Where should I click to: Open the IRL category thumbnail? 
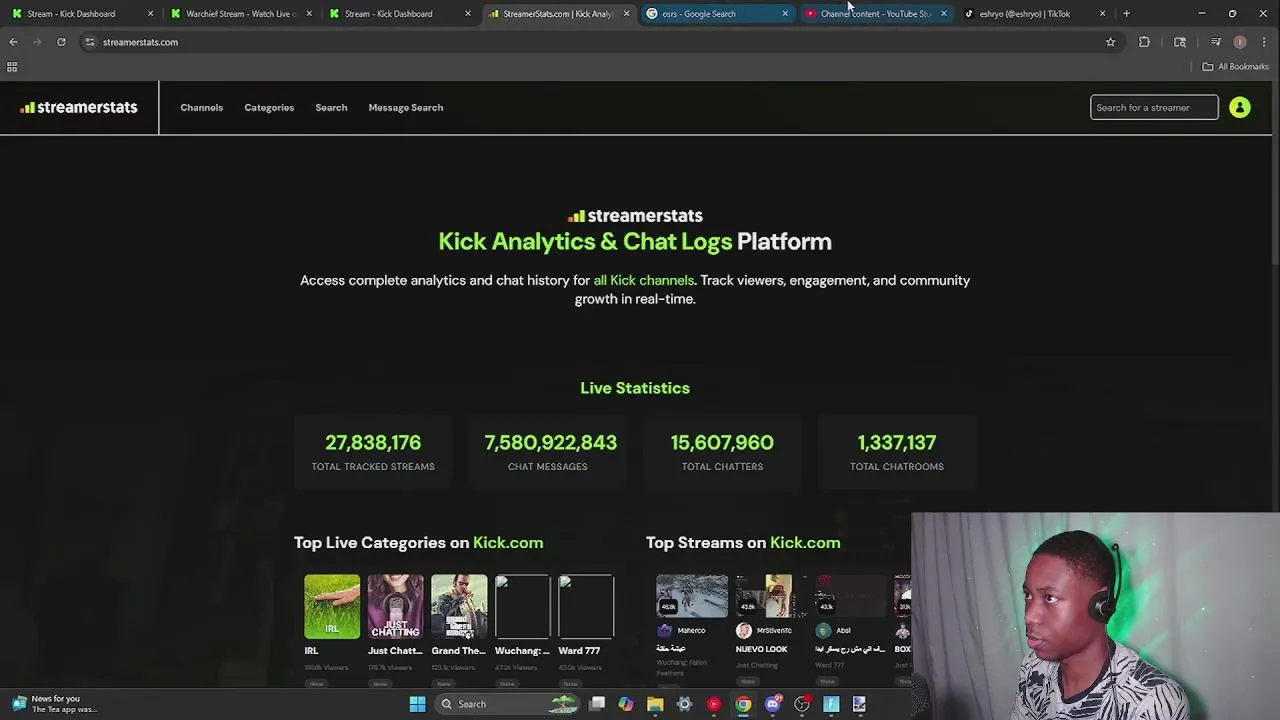pos(332,606)
